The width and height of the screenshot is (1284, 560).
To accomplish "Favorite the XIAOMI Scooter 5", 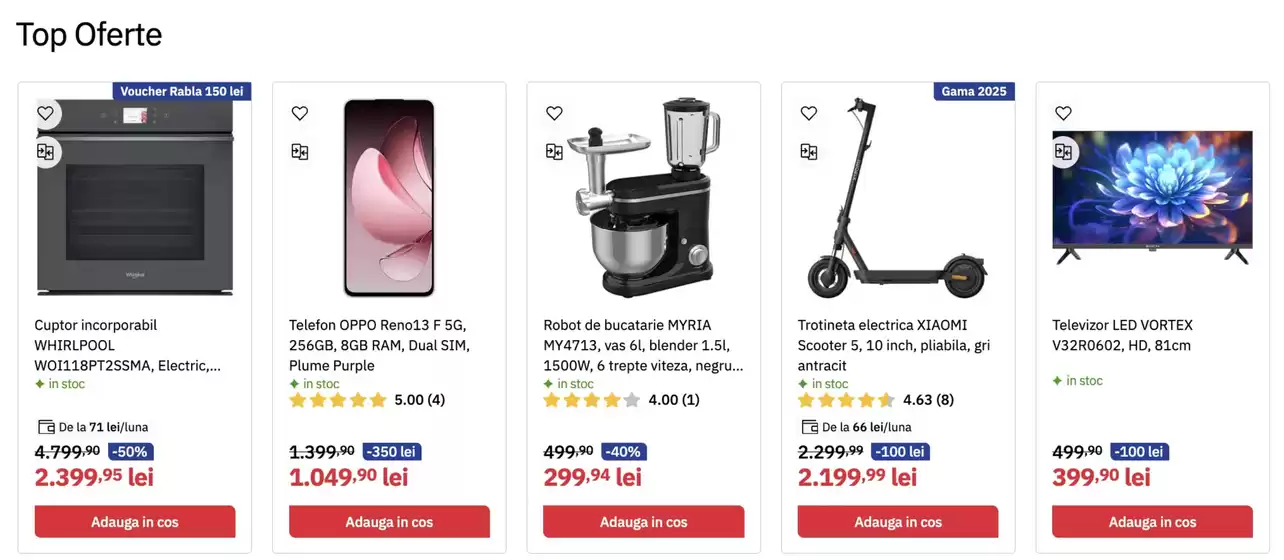I will coord(809,113).
